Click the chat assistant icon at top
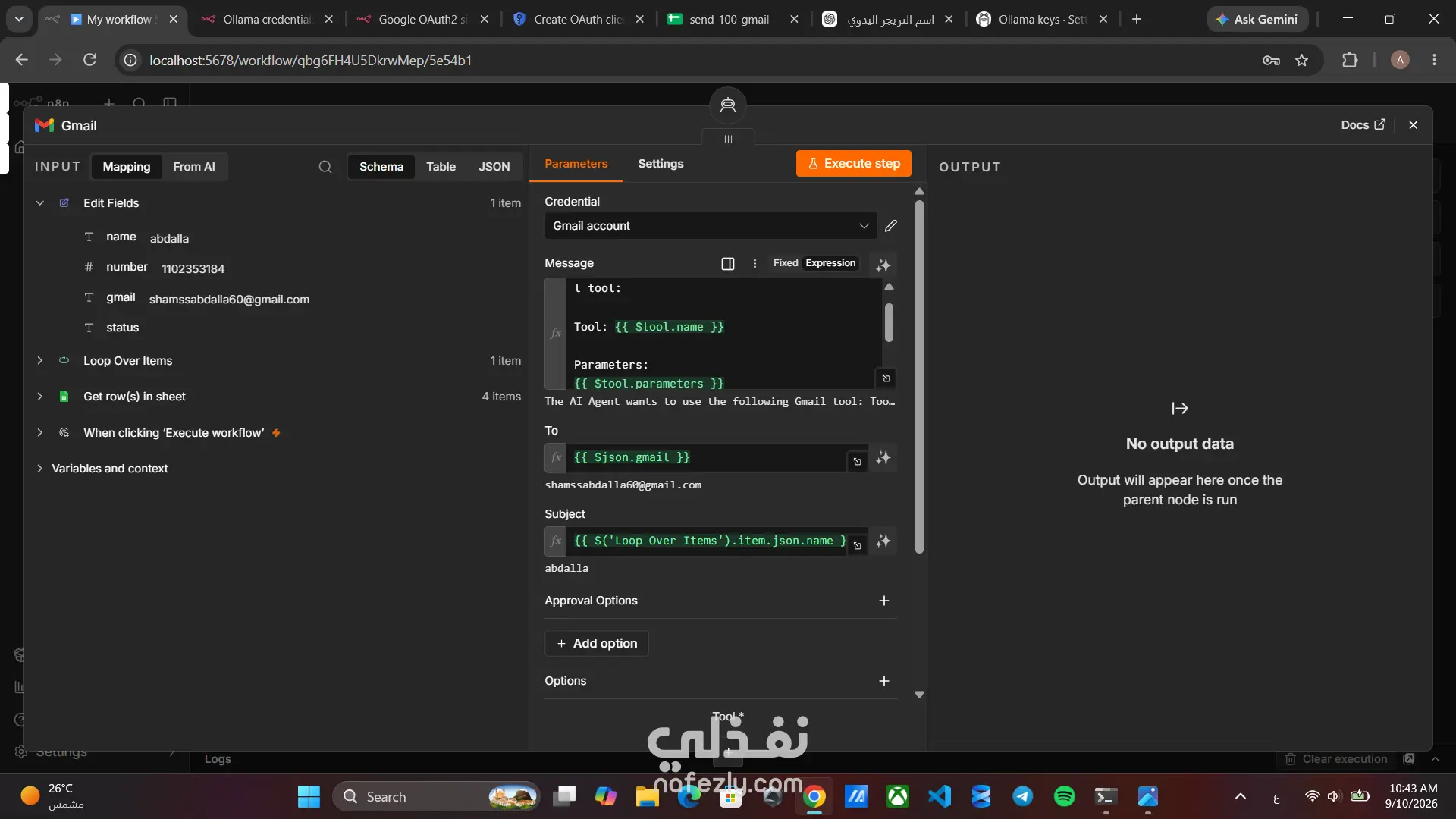This screenshot has width=1456, height=819. coord(728,105)
